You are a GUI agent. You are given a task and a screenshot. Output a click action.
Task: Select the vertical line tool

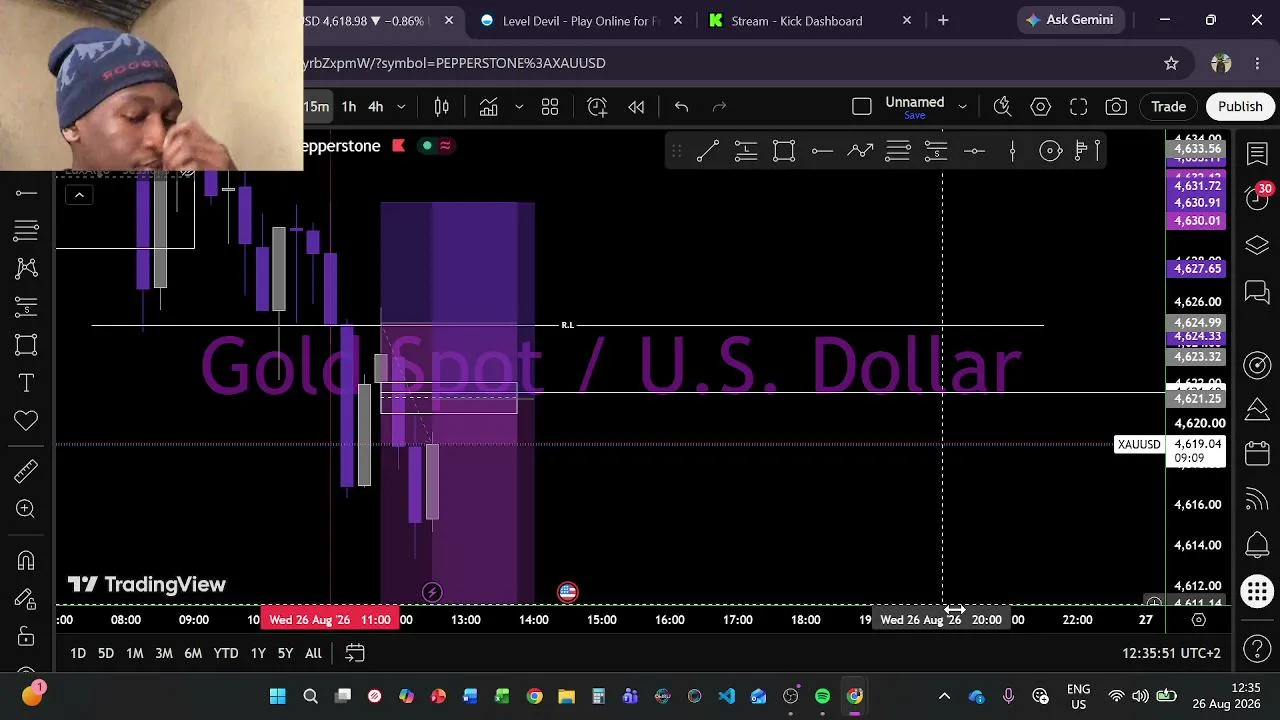[1012, 151]
